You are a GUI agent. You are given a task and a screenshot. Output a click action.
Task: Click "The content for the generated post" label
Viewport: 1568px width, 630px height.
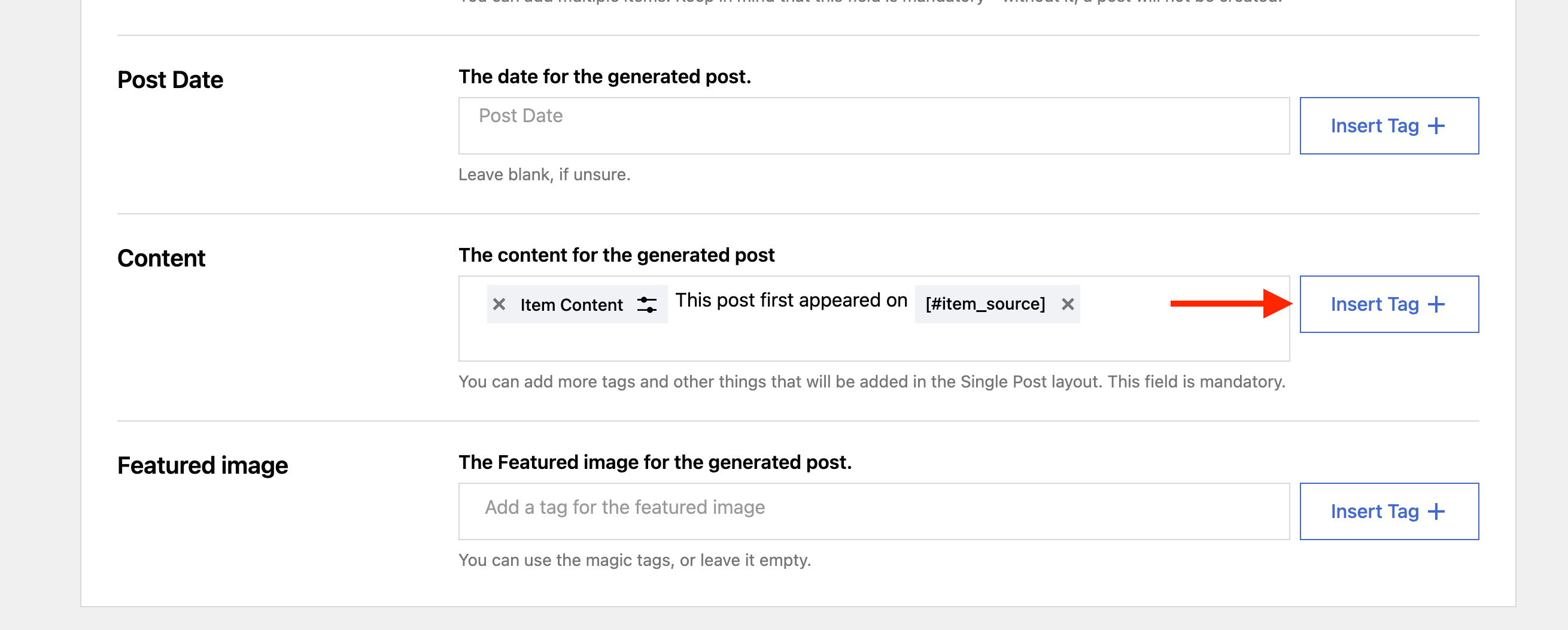(x=616, y=255)
